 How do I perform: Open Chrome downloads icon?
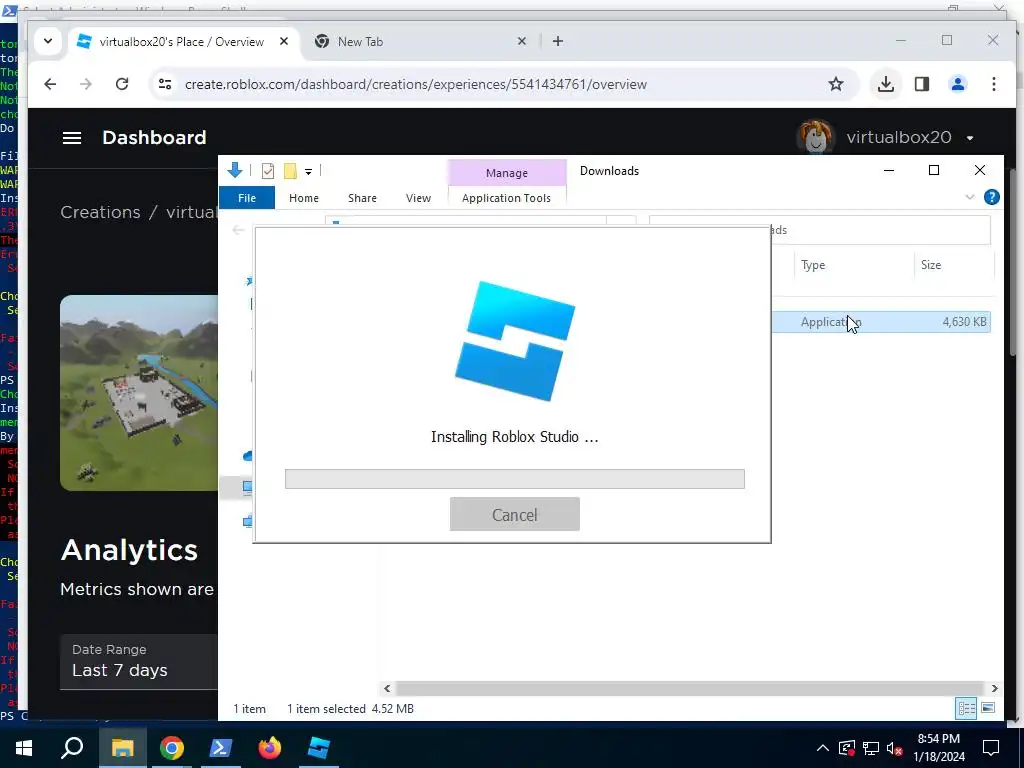(886, 84)
